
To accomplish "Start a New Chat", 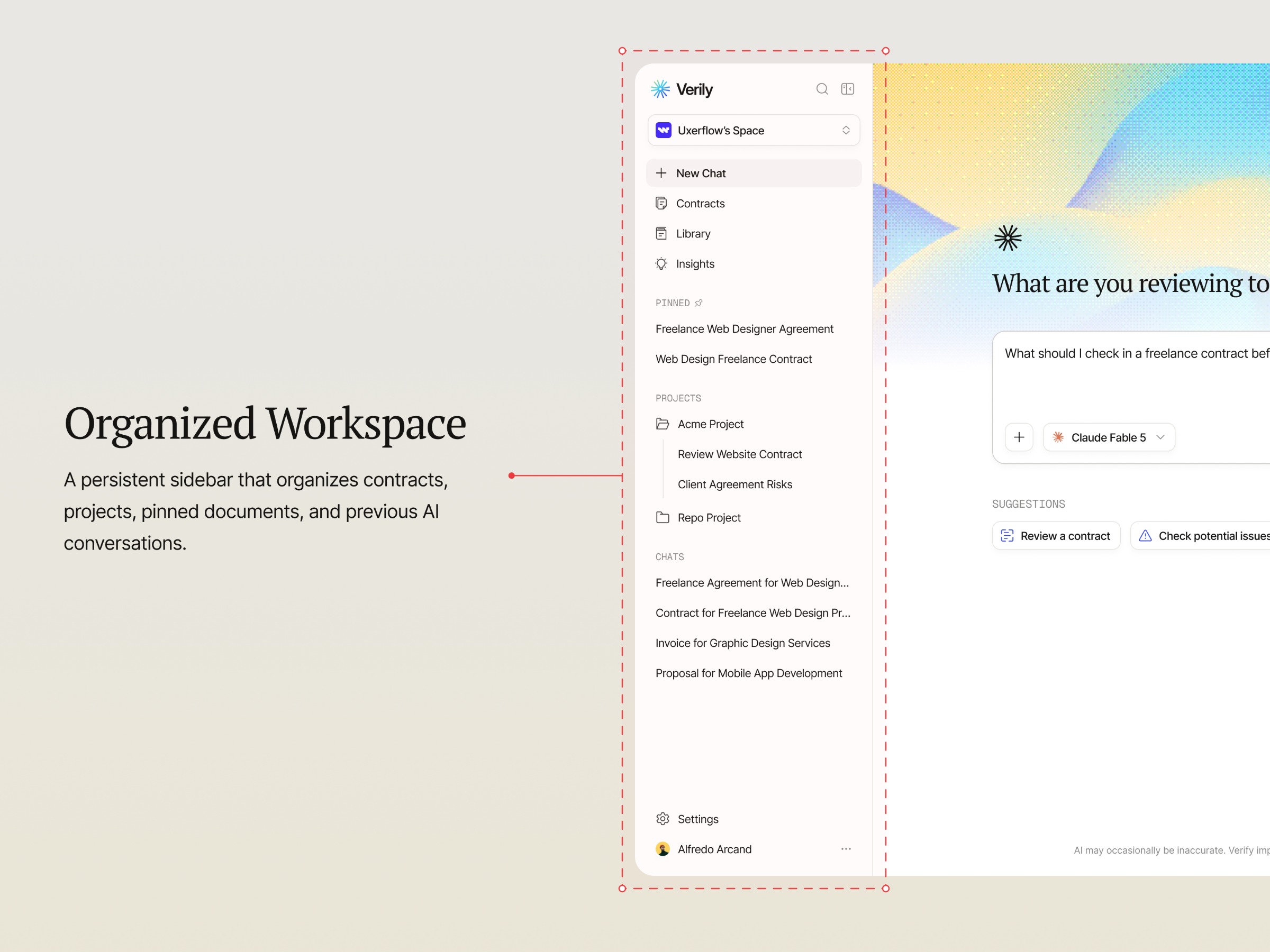I will click(754, 173).
